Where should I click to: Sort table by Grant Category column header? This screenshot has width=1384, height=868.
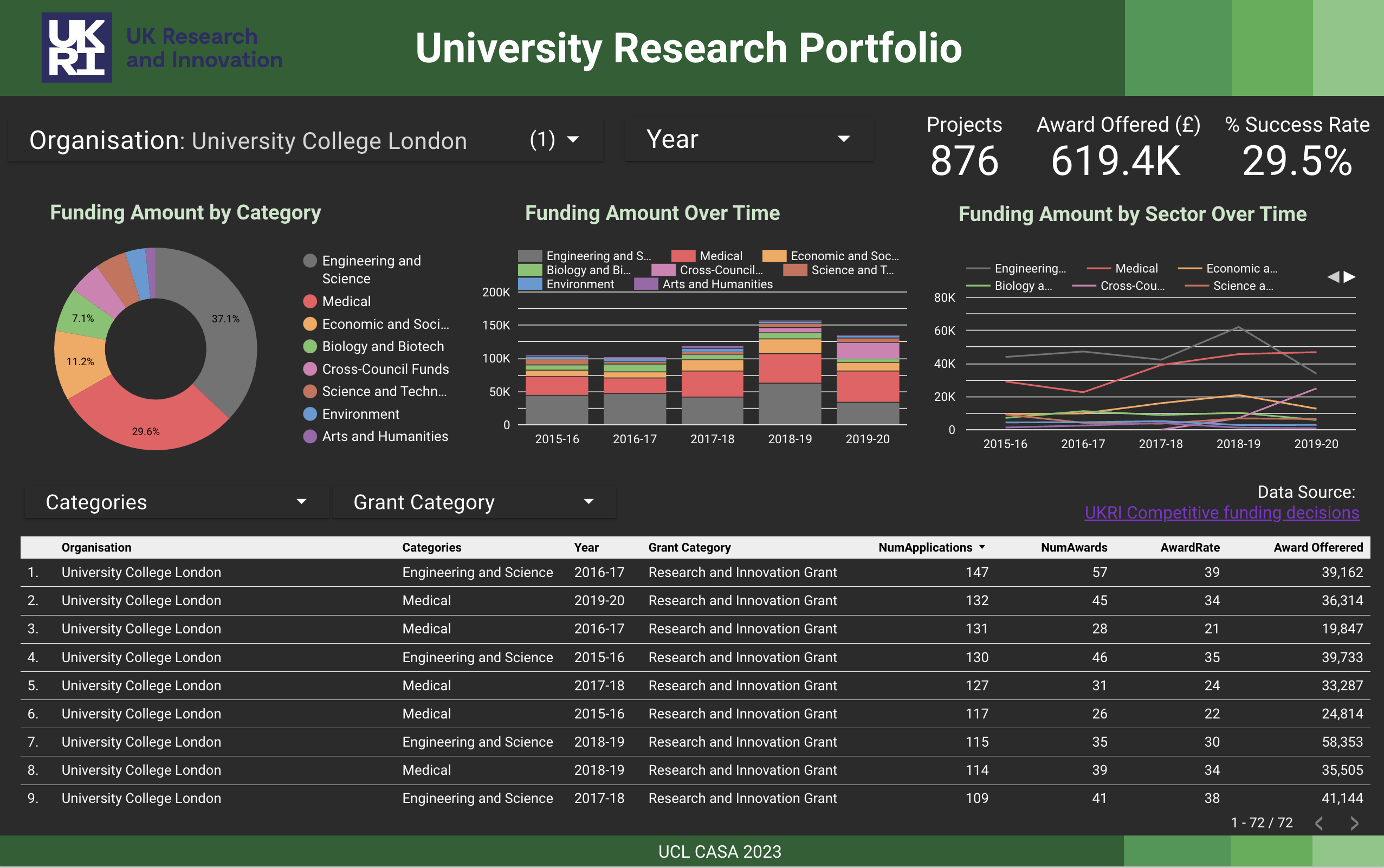[x=689, y=548]
